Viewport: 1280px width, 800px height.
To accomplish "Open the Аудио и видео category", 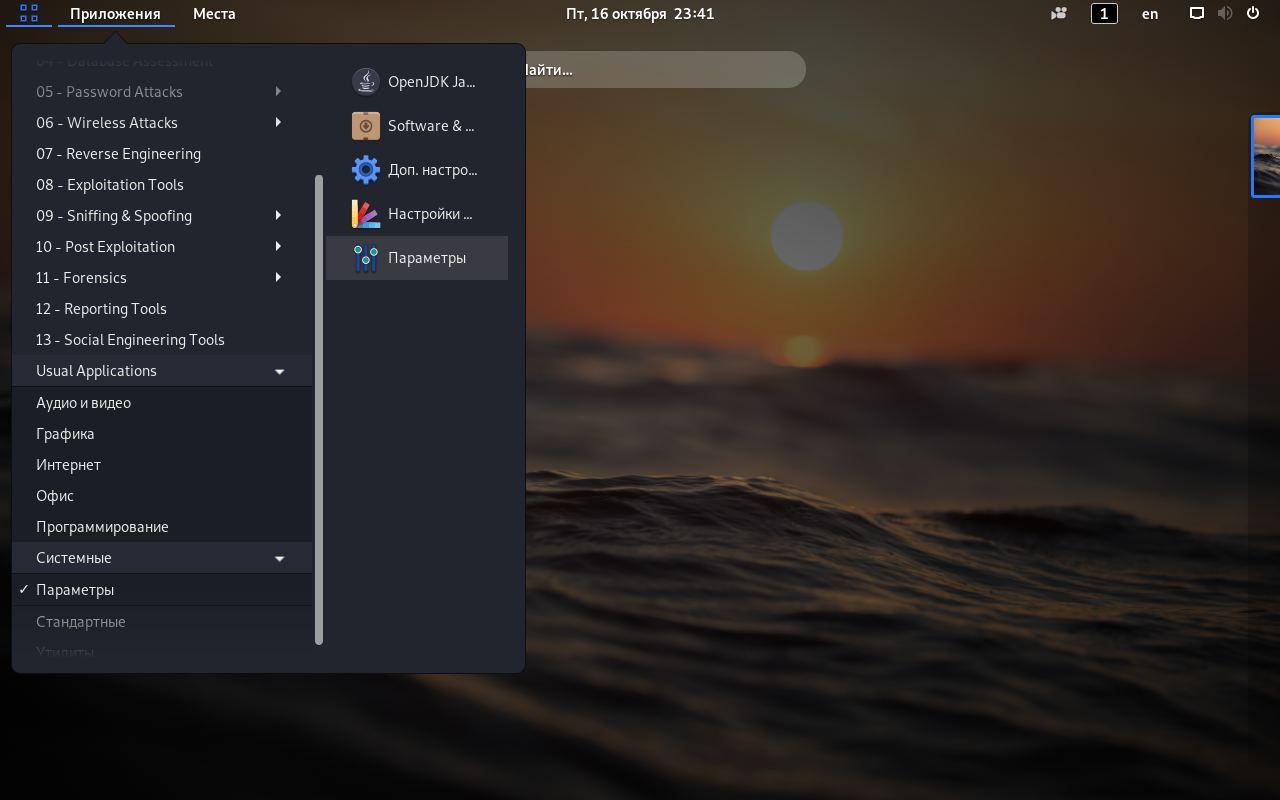I will click(162, 403).
